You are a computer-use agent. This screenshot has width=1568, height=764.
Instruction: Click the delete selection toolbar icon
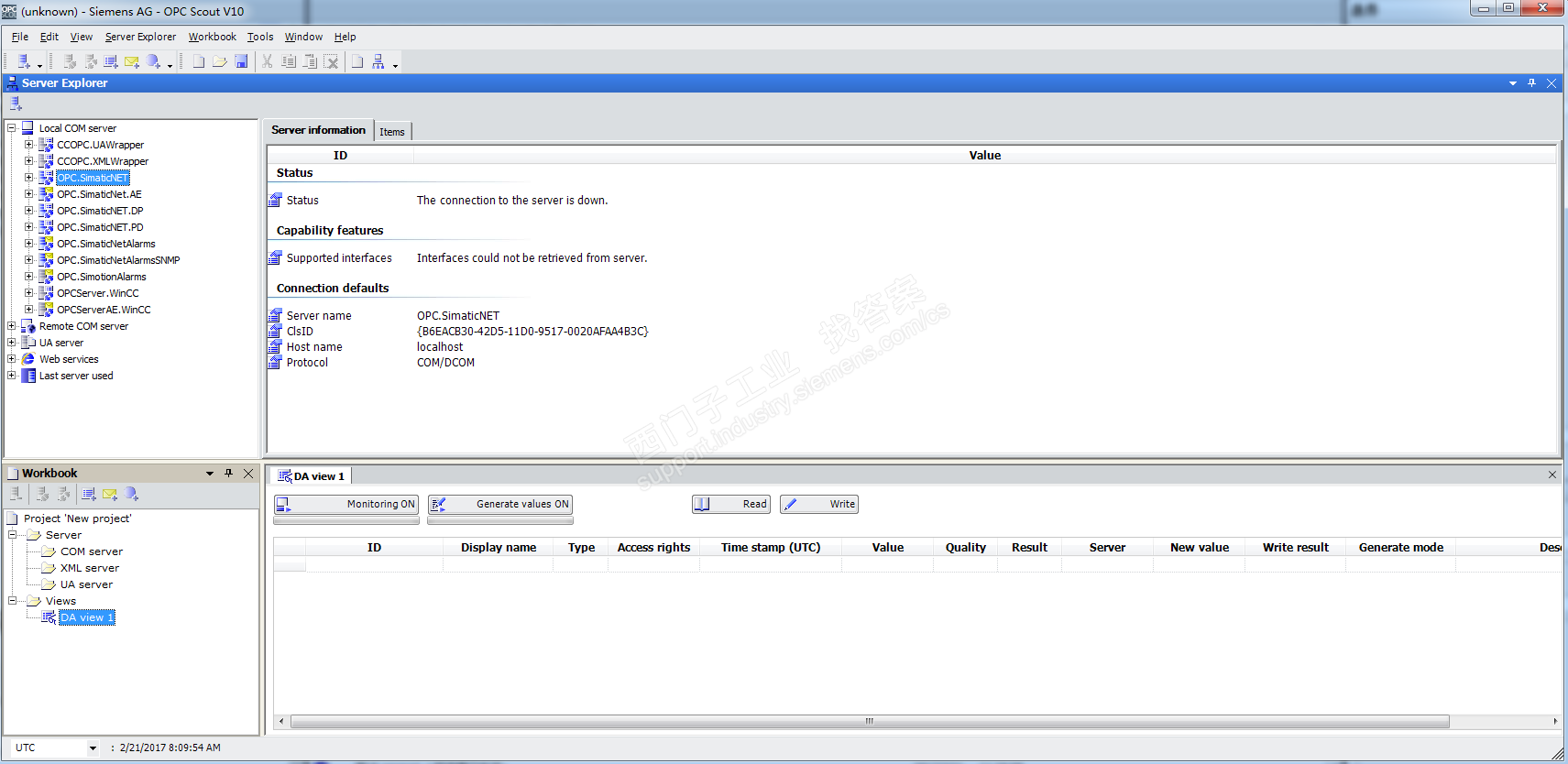tap(331, 61)
